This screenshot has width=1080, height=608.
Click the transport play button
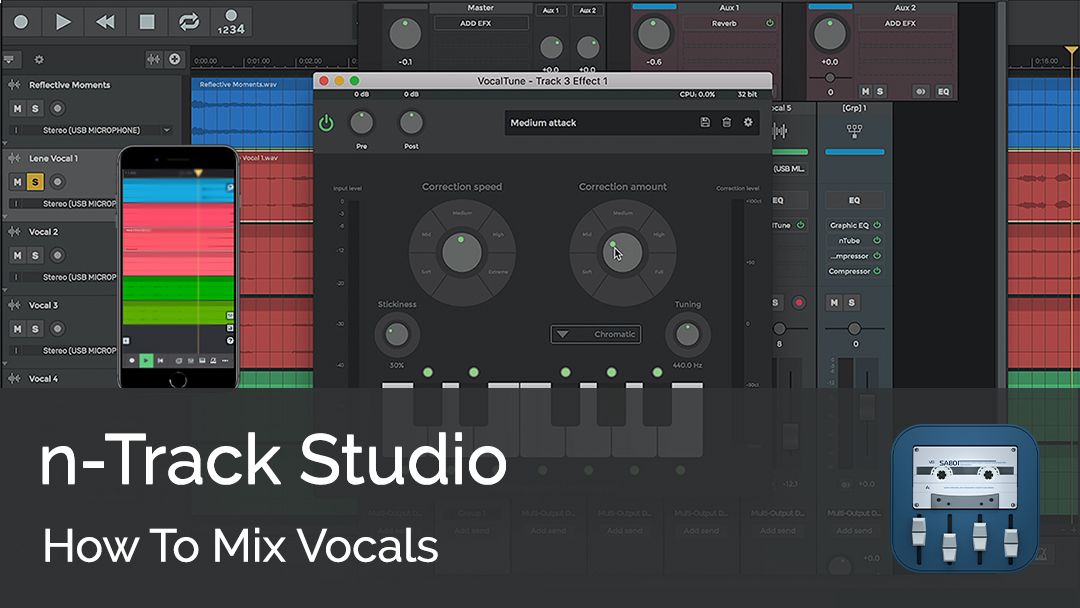click(63, 22)
